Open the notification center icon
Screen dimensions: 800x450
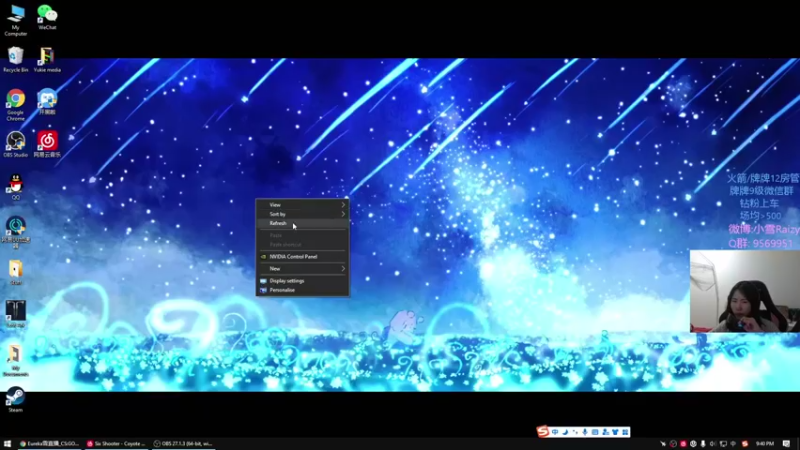point(786,444)
